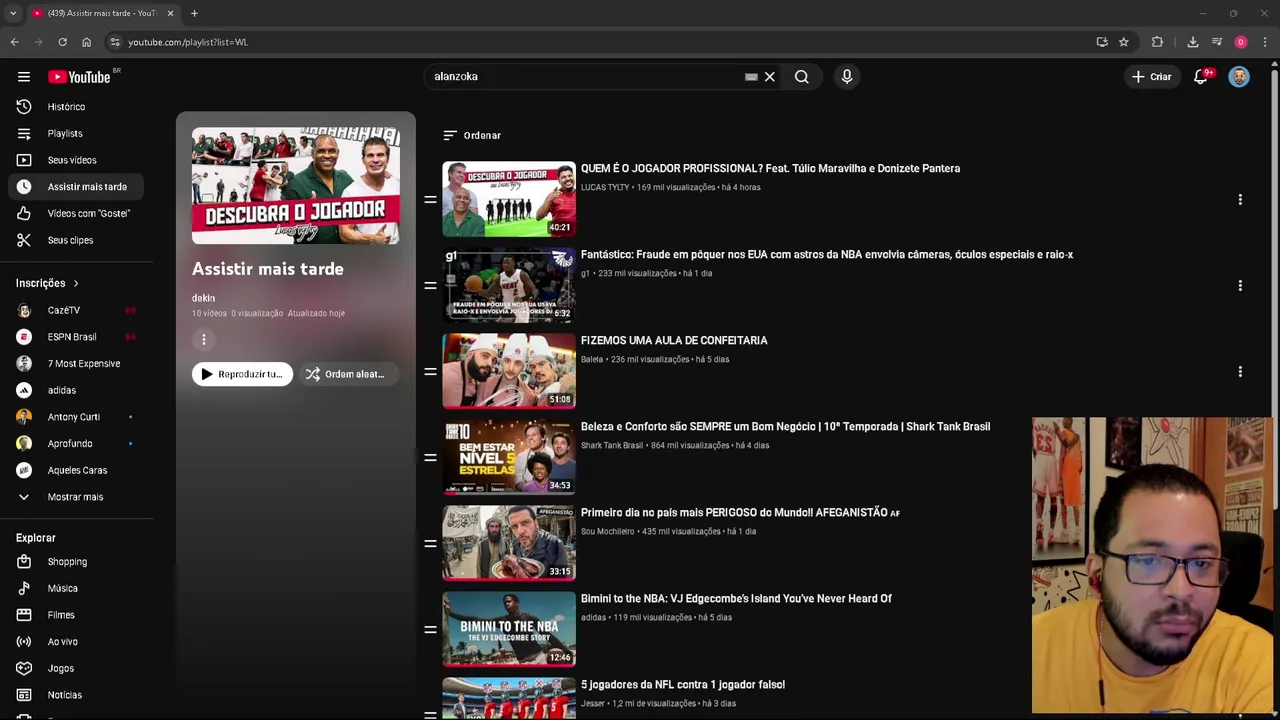Click the drag handle of the AFEGANISTÃO video
The width and height of the screenshot is (1280, 720).
[430, 544]
